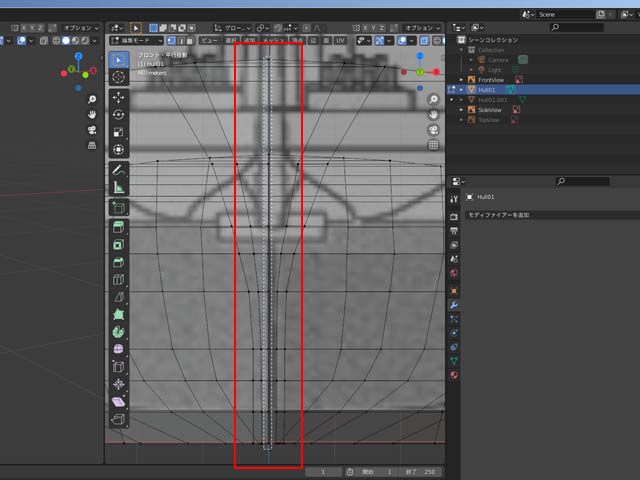Toggle X-ray display in front viewport
The width and height of the screenshot is (640, 480).
[x=424, y=40]
